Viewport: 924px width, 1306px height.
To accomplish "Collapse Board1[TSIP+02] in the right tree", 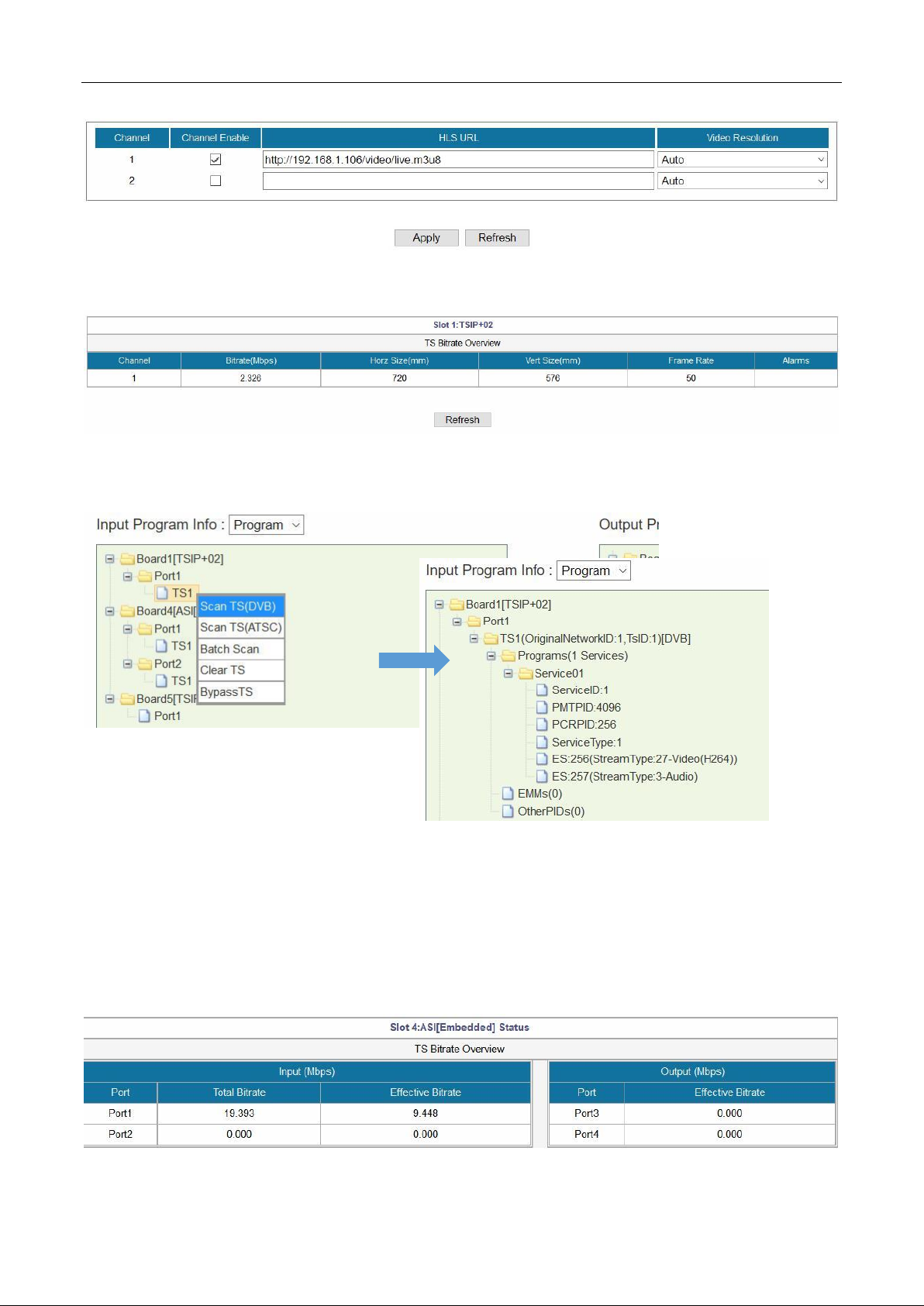I will 440,604.
